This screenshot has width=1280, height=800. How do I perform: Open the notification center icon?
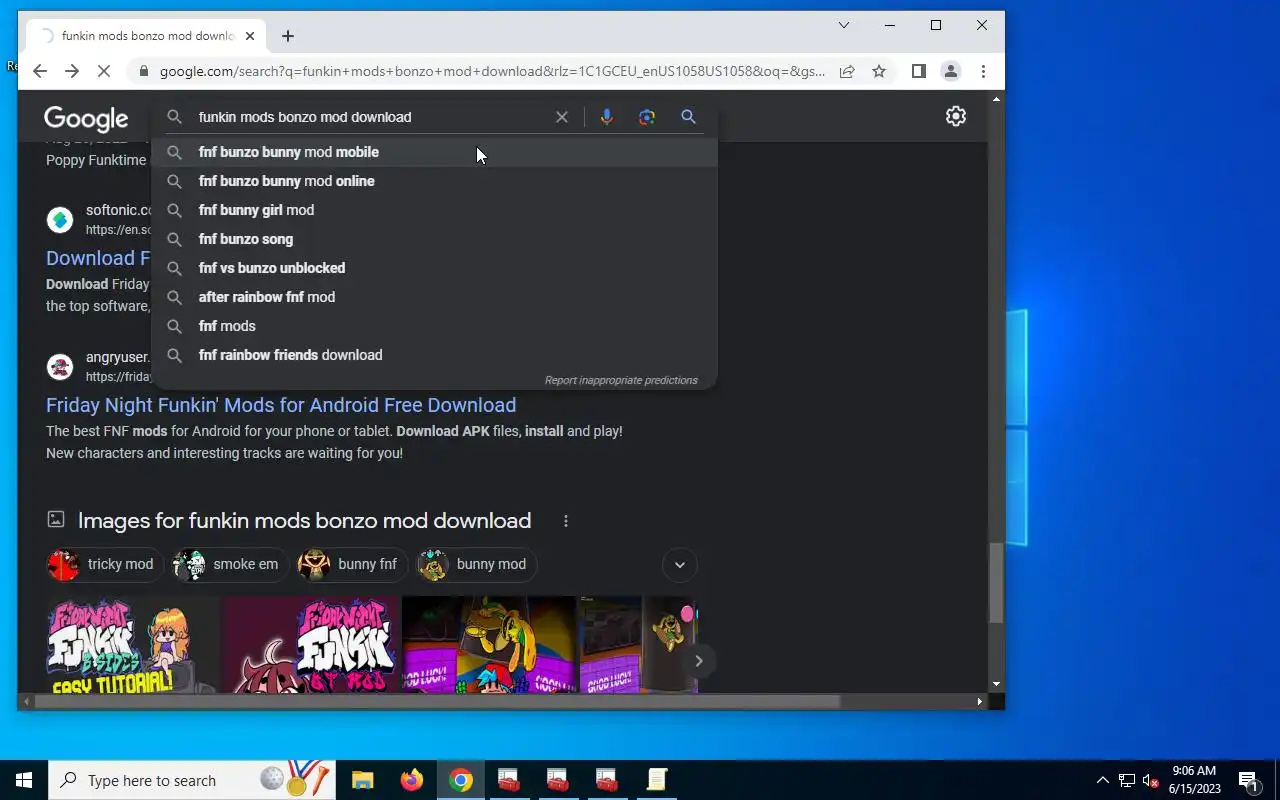pos(1248,780)
